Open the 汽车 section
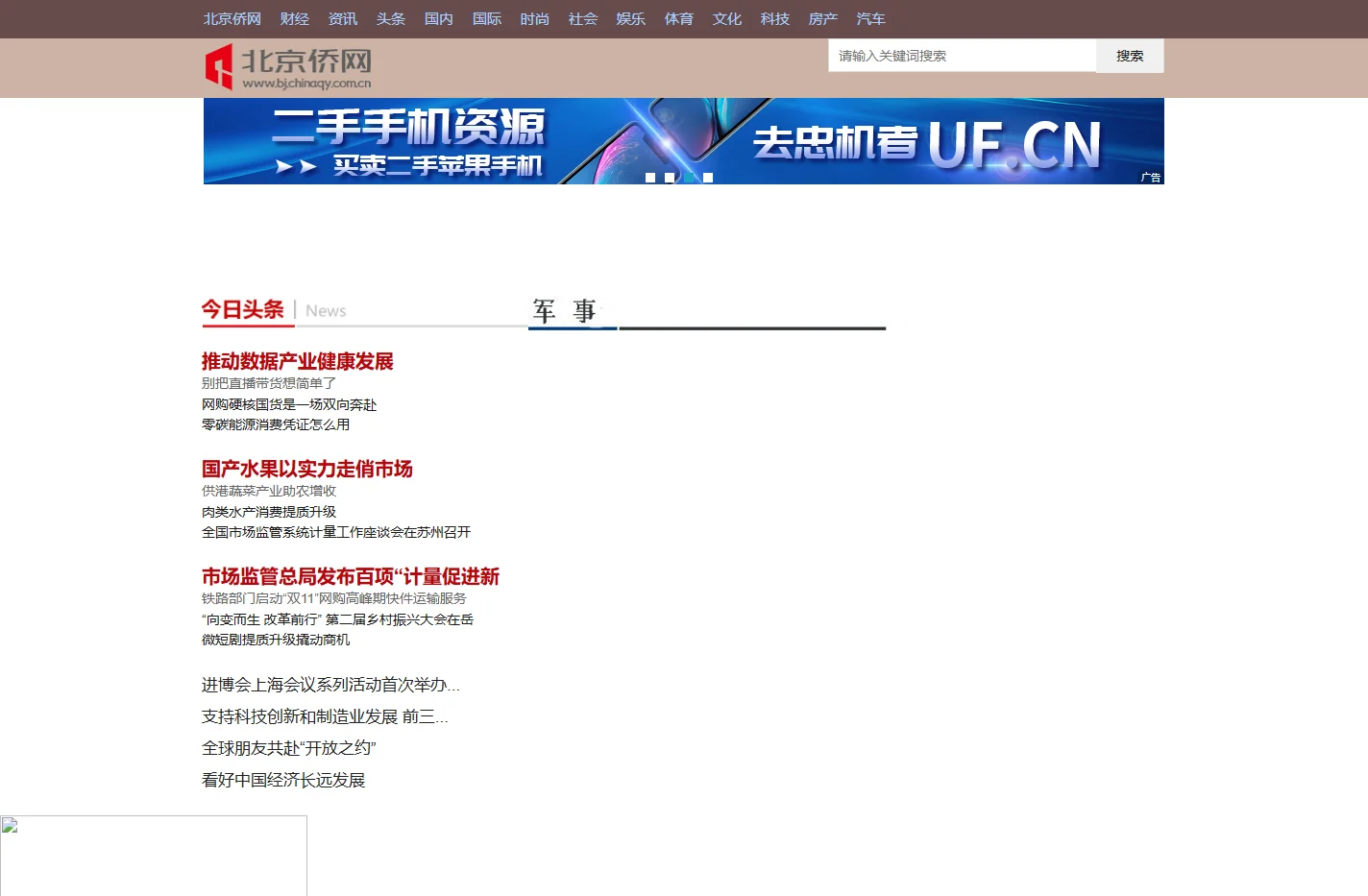The height and width of the screenshot is (896, 1368). 870,19
